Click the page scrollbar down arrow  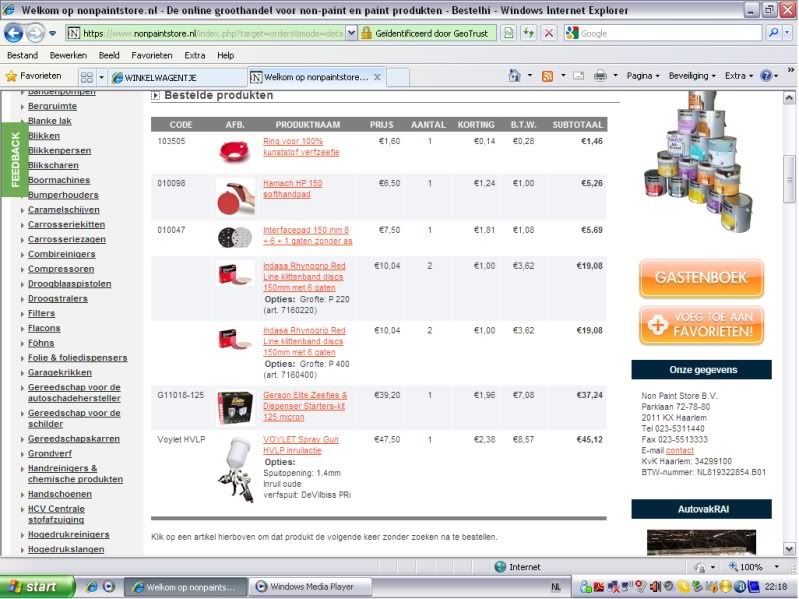click(x=789, y=549)
